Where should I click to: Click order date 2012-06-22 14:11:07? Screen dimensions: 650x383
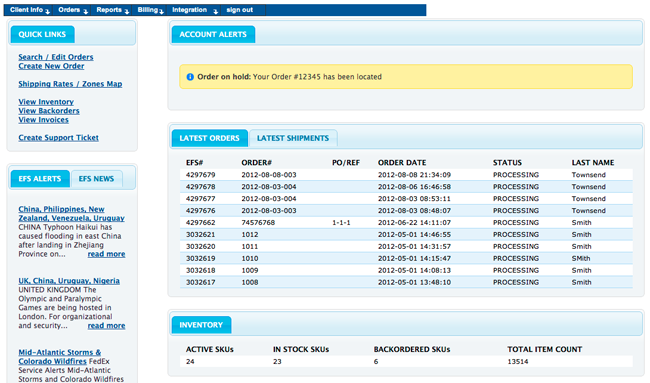point(414,223)
